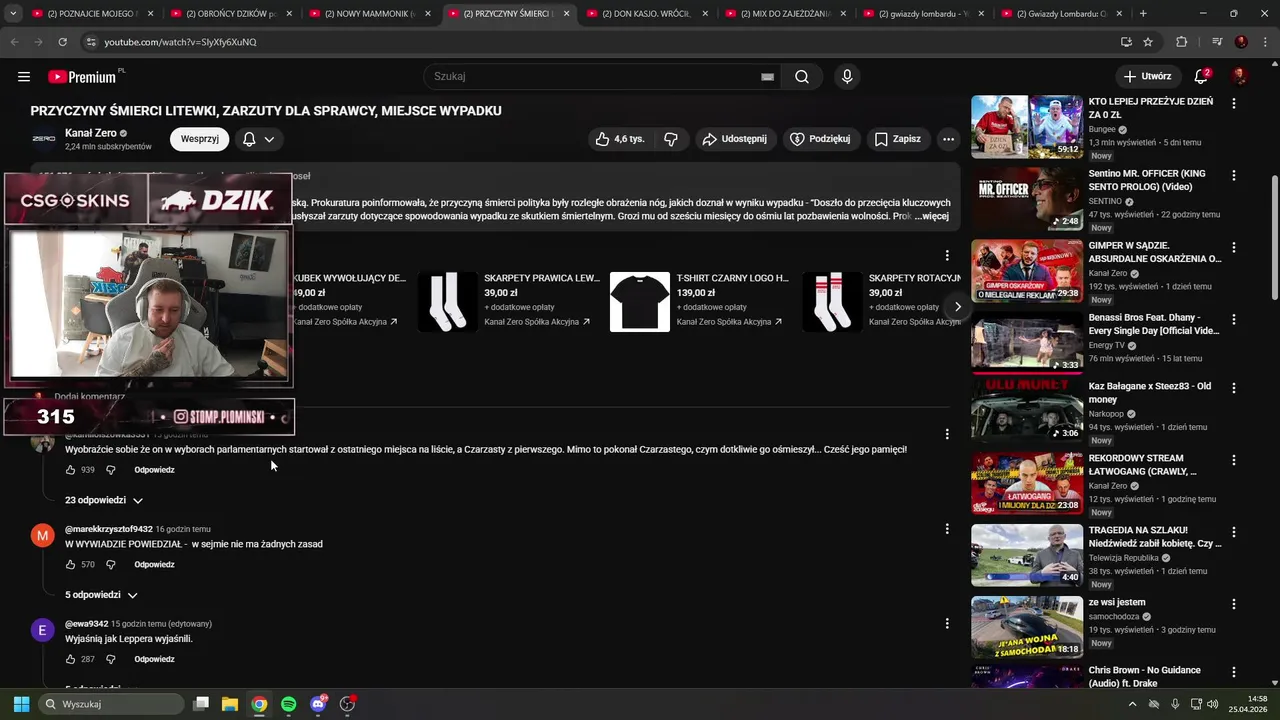Click the Wesprzyj button

tap(200, 139)
